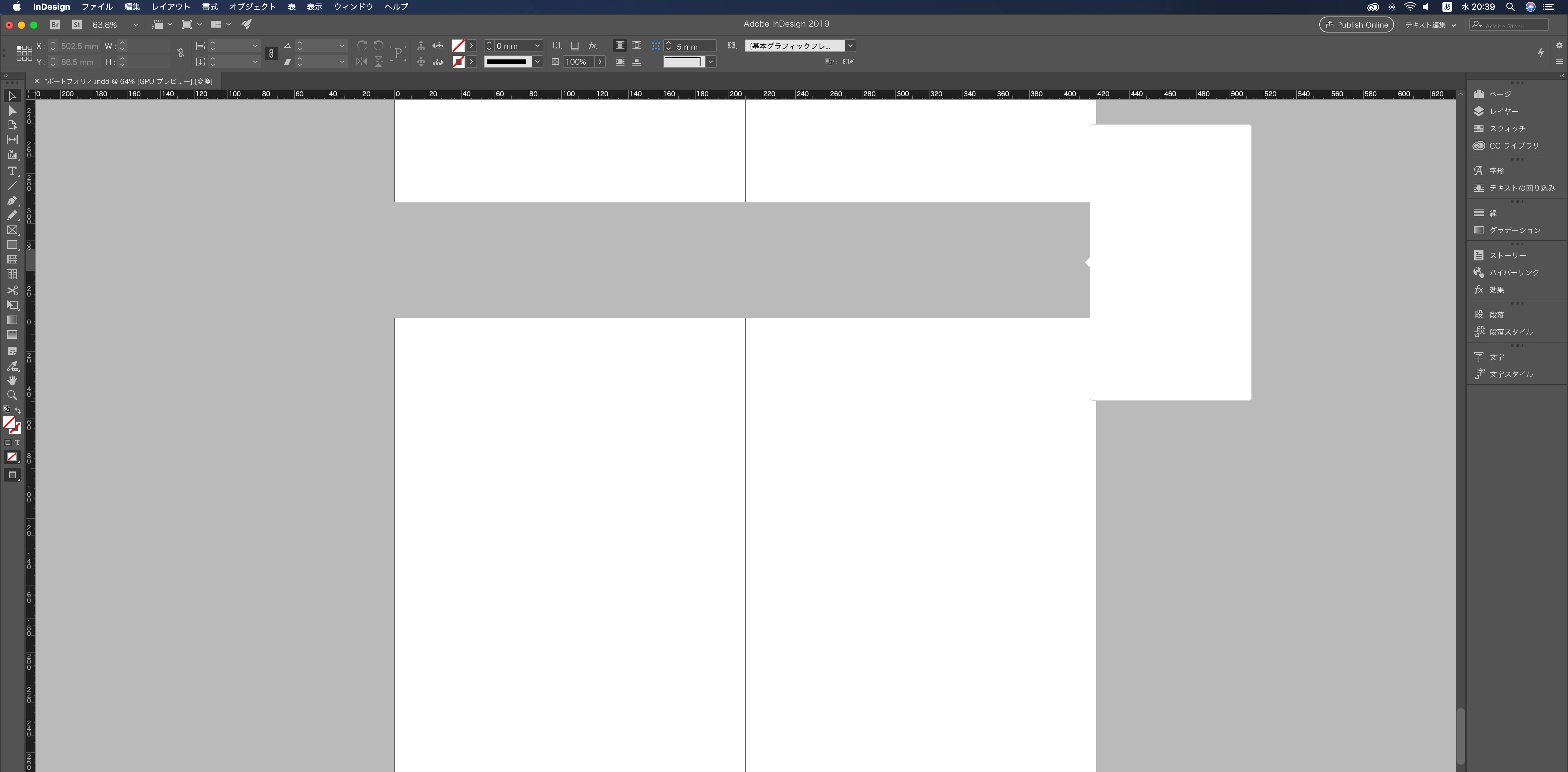Click the Publish Online button
The width and height of the screenshot is (1568, 772).
[1356, 24]
